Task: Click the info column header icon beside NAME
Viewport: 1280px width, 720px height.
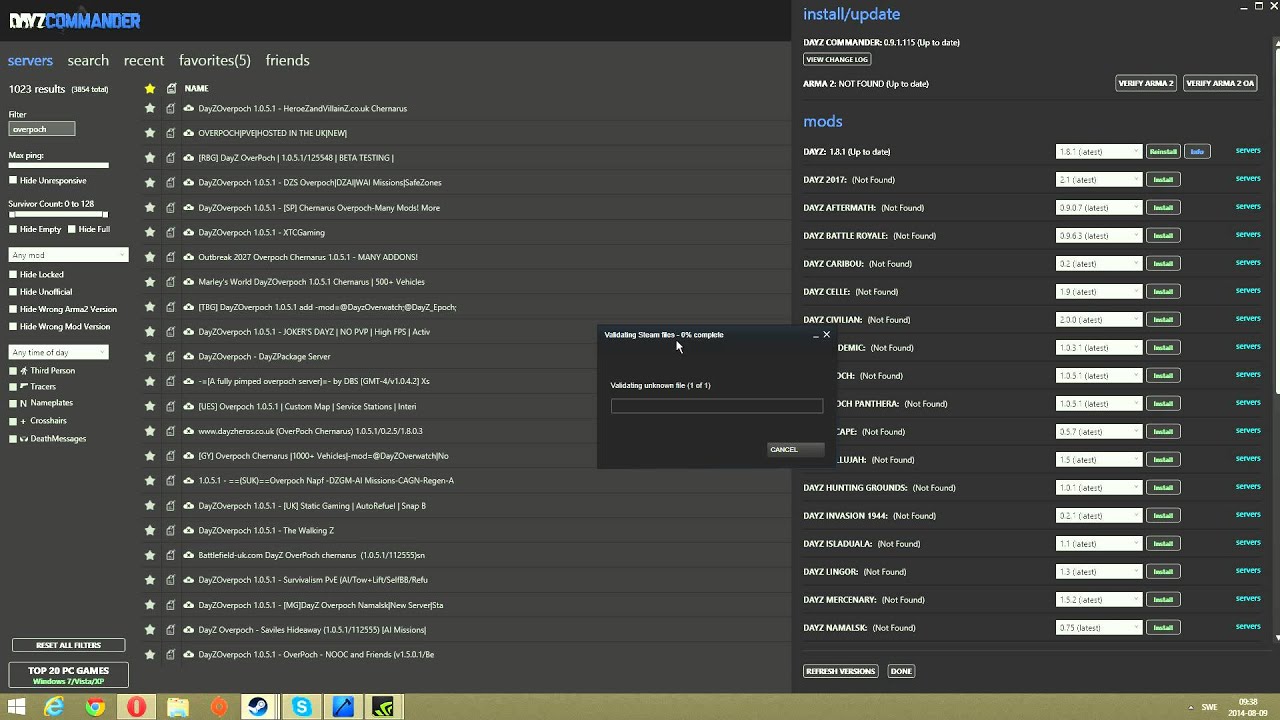Action: (171, 88)
